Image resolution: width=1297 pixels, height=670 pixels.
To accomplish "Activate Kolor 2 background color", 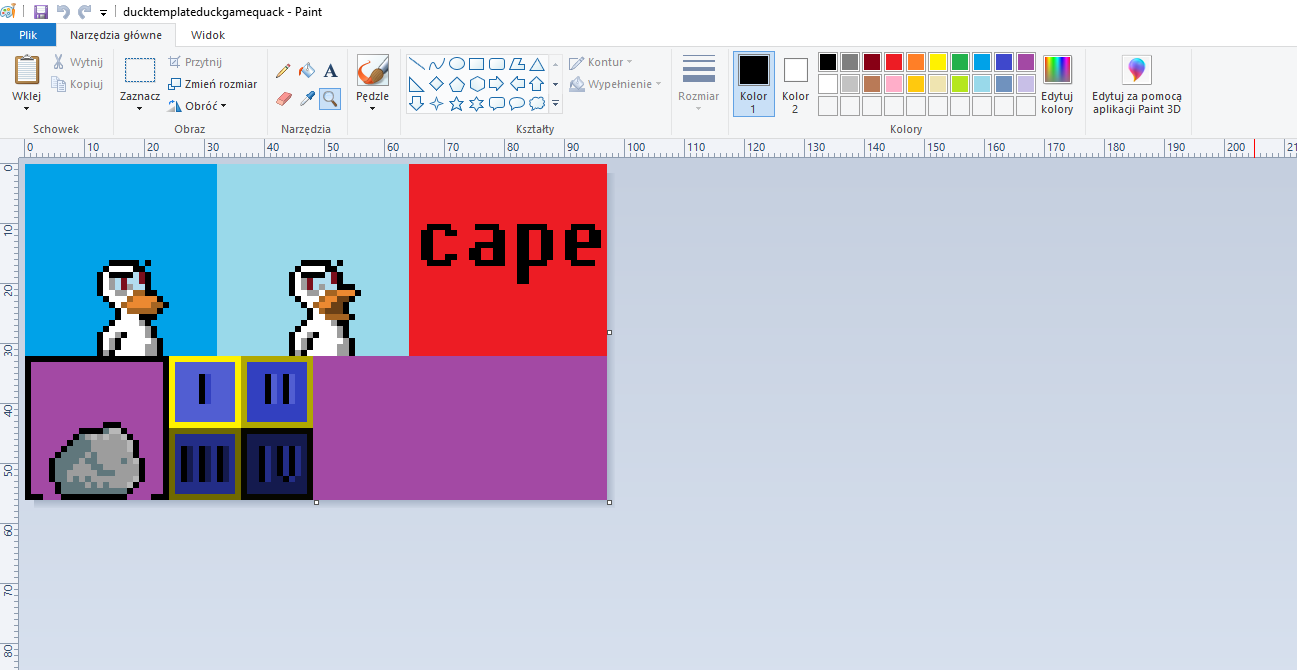I will click(796, 84).
